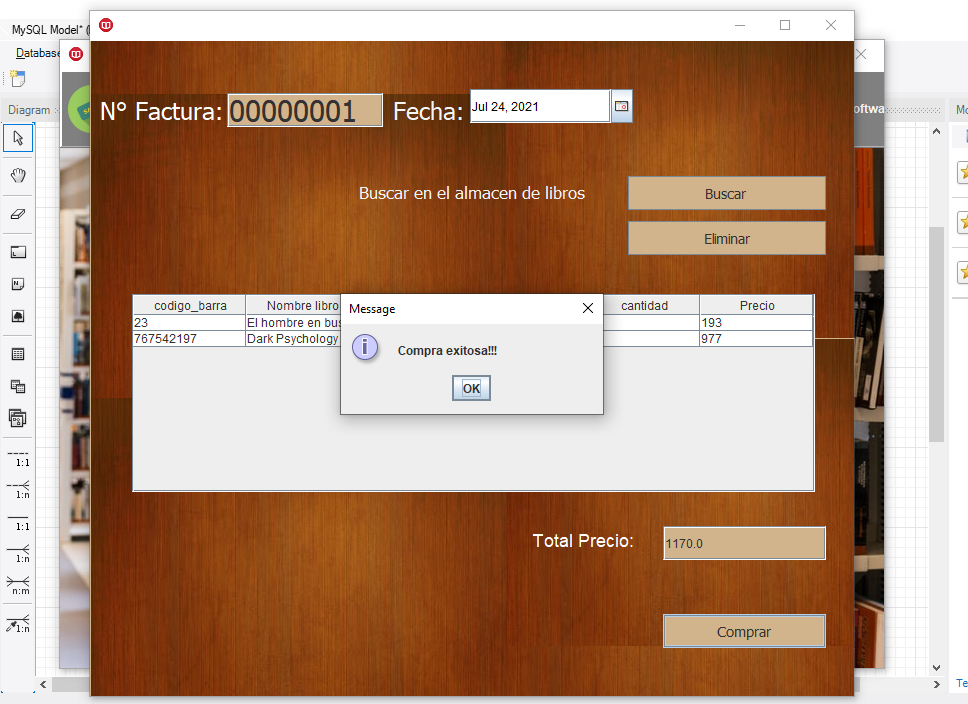The width and height of the screenshot is (968, 704).
Task: Open the Database menu in Workbench
Action: 37,53
